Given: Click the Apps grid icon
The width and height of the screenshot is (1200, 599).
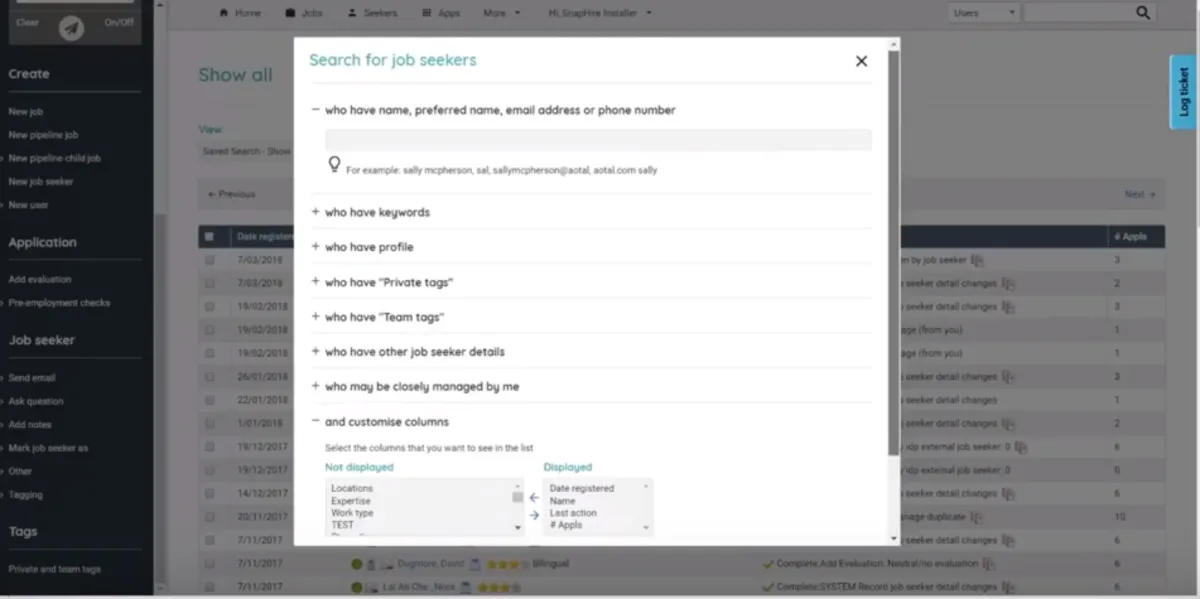Looking at the screenshot, I should click(427, 13).
